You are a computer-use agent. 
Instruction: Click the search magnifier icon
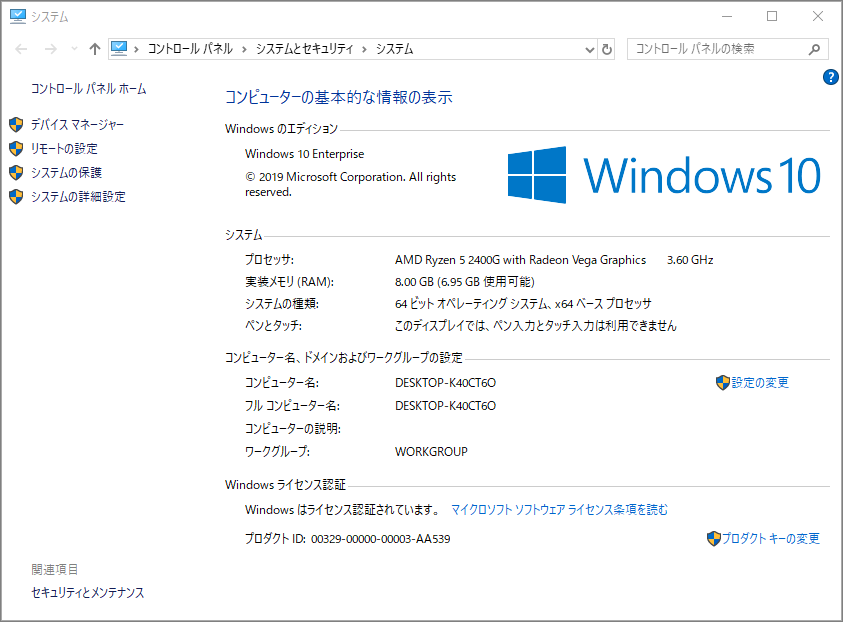point(815,48)
